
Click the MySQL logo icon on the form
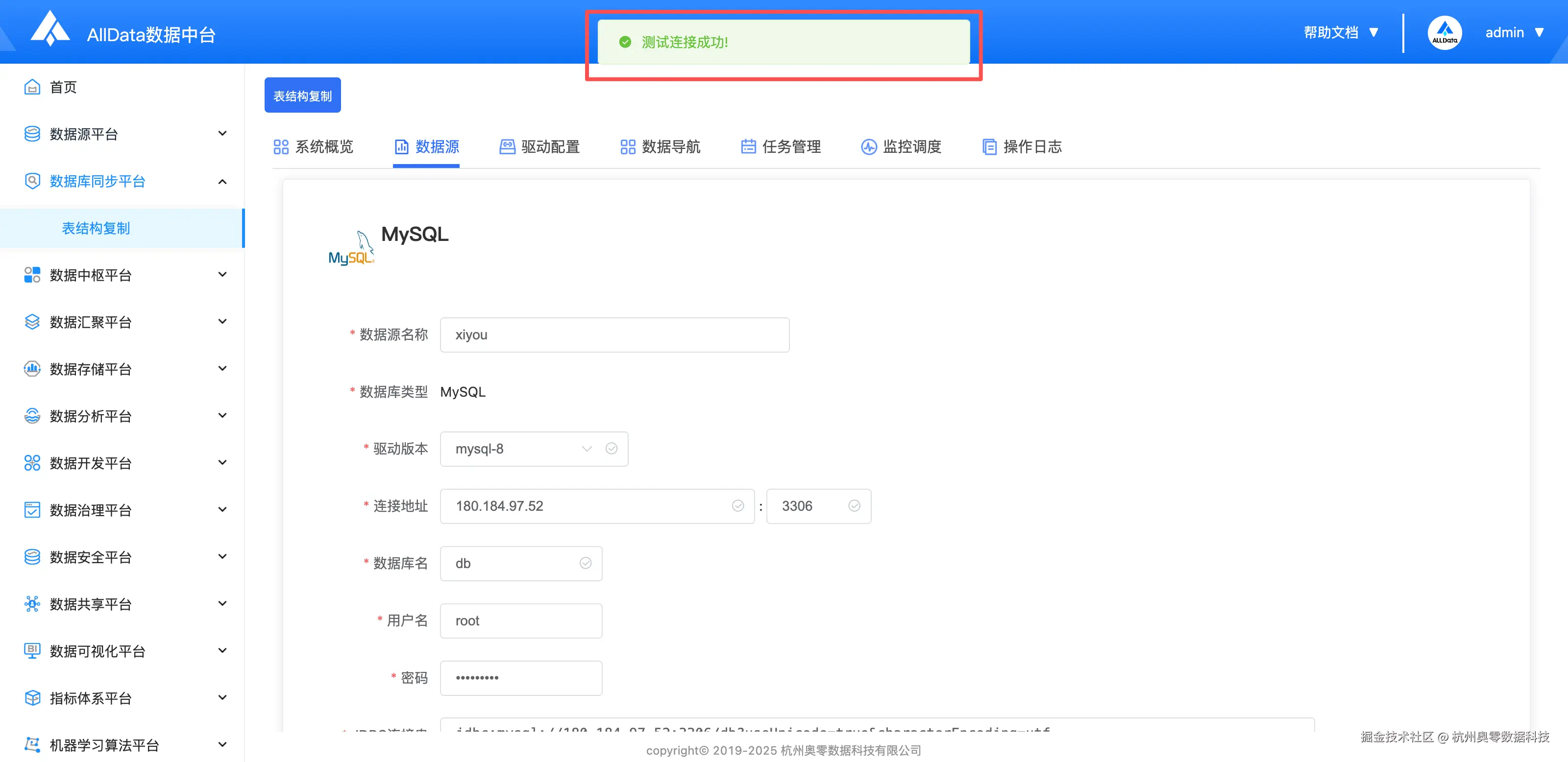point(351,246)
